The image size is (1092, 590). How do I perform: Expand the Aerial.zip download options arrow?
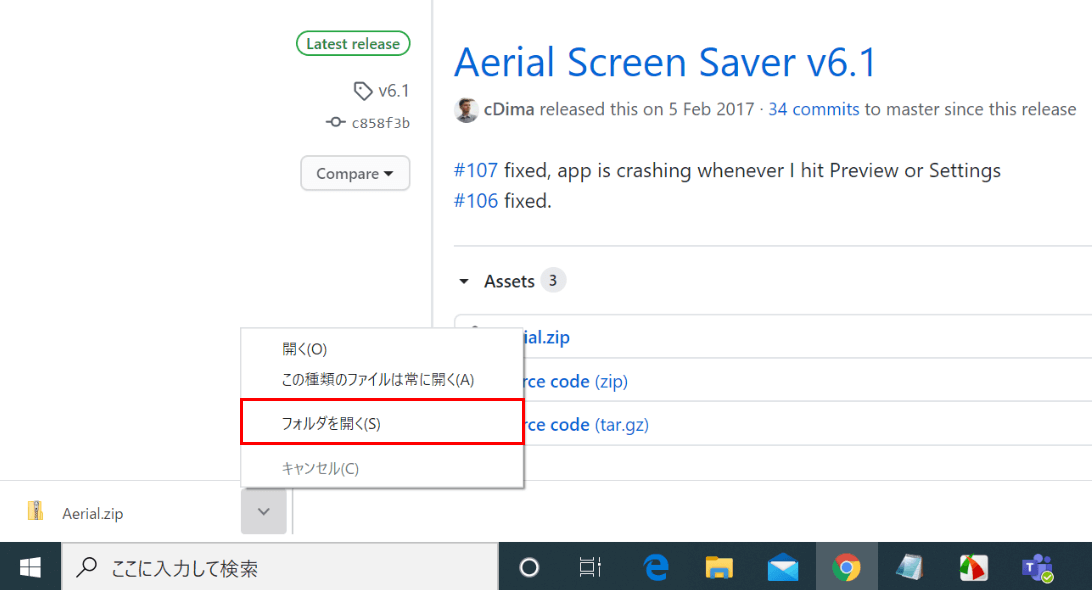click(x=263, y=512)
